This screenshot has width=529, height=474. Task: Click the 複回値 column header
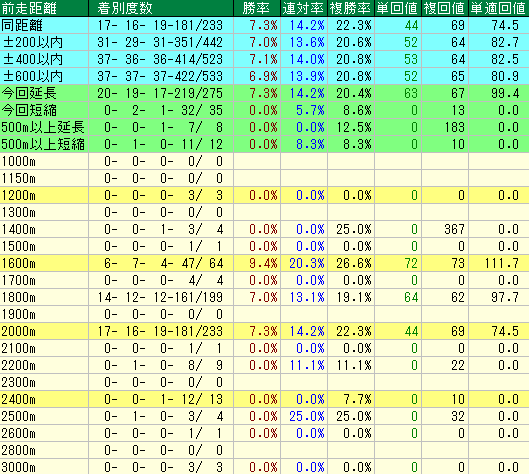click(445, 8)
